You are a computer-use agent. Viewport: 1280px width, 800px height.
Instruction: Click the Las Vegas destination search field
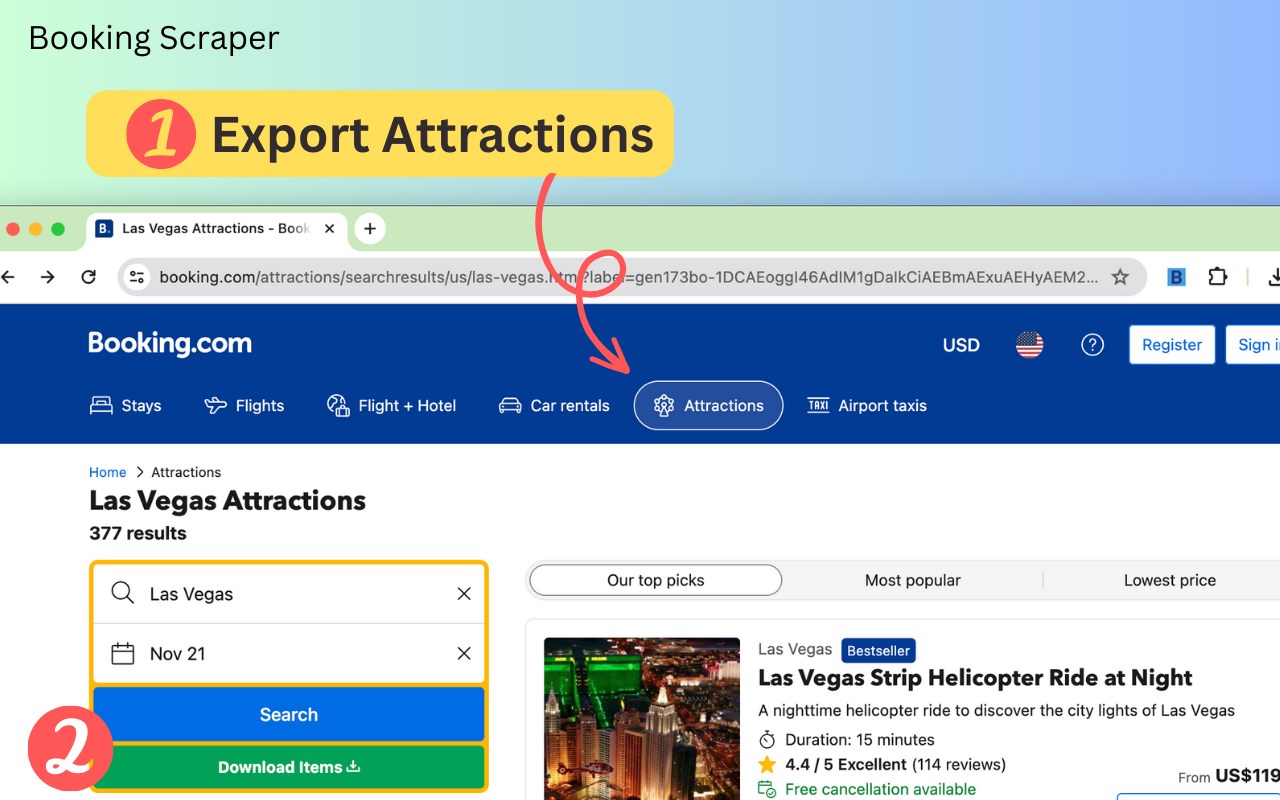[289, 594]
